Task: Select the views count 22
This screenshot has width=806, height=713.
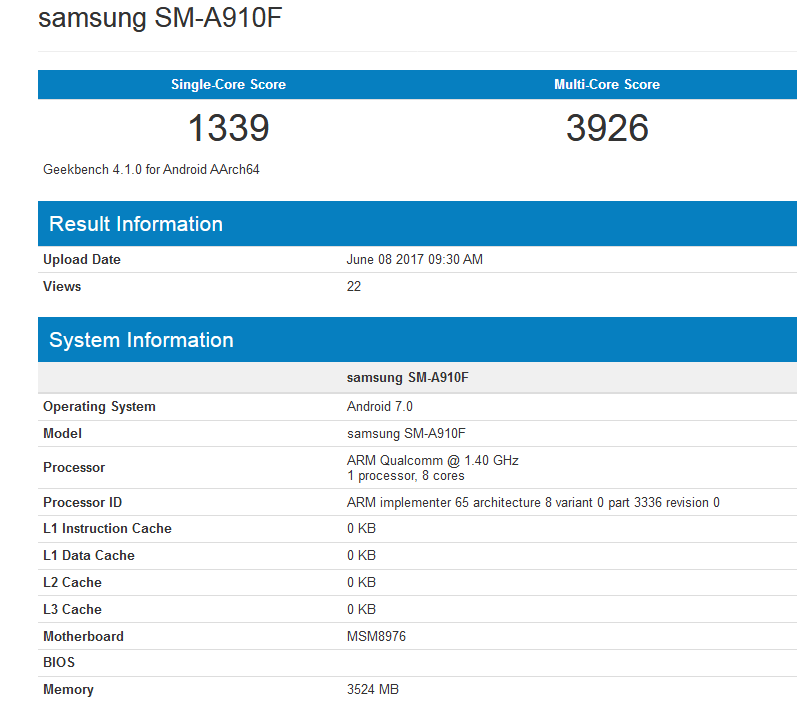Action: tap(354, 286)
